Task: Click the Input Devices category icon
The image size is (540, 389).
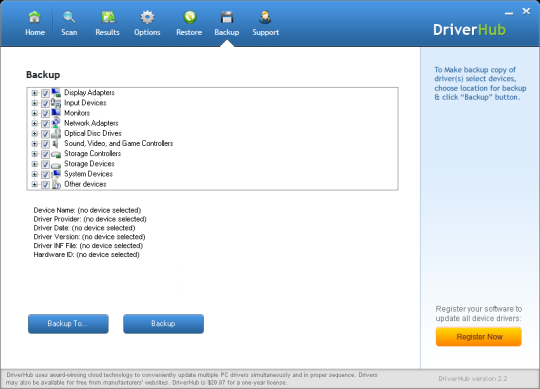Action: tap(56, 103)
